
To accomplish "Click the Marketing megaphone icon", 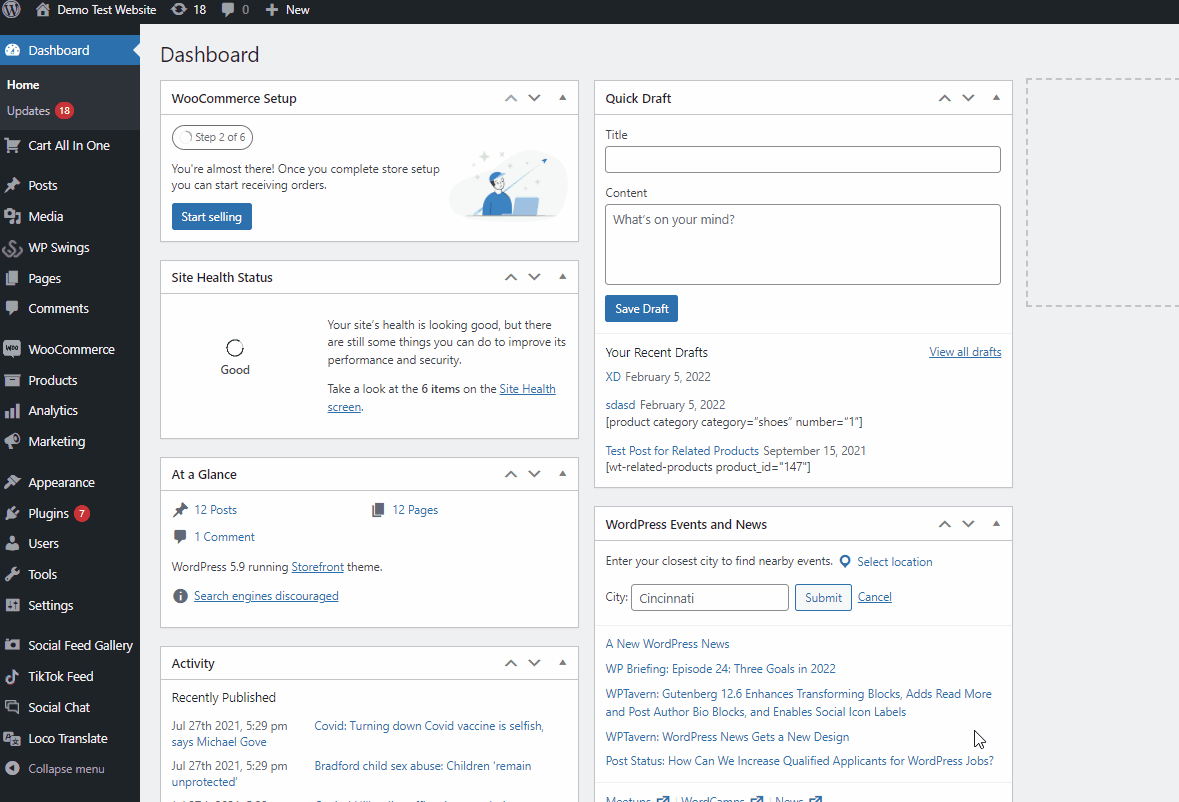I will 12,442.
